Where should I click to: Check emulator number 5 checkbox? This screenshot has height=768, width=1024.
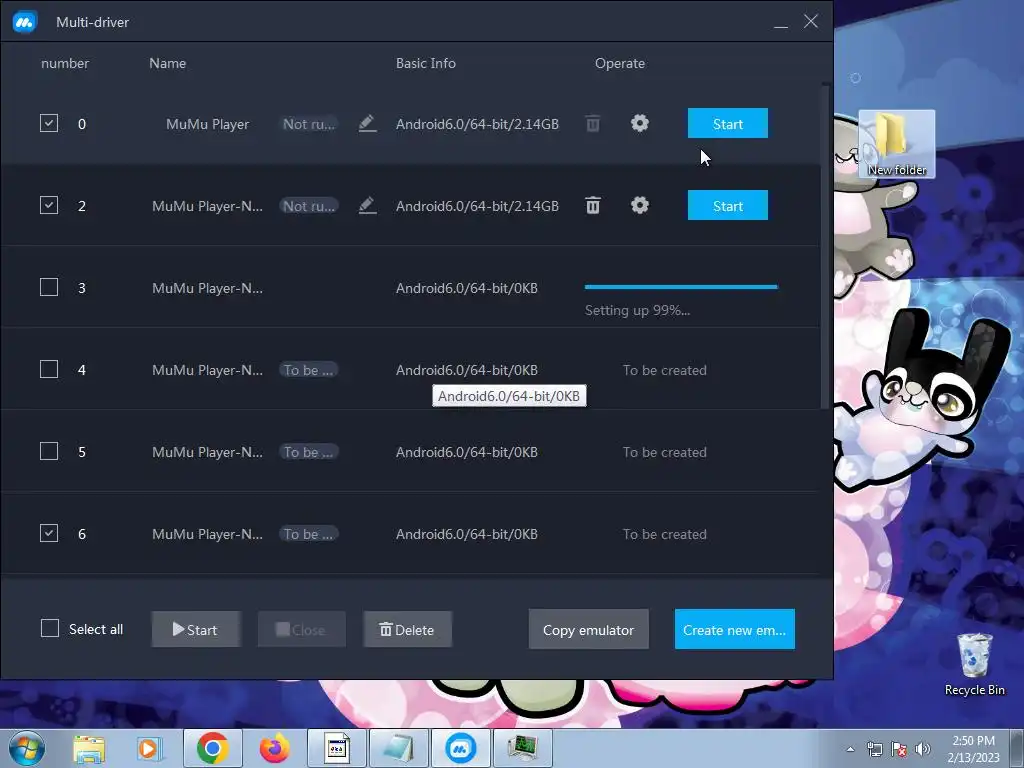point(49,451)
